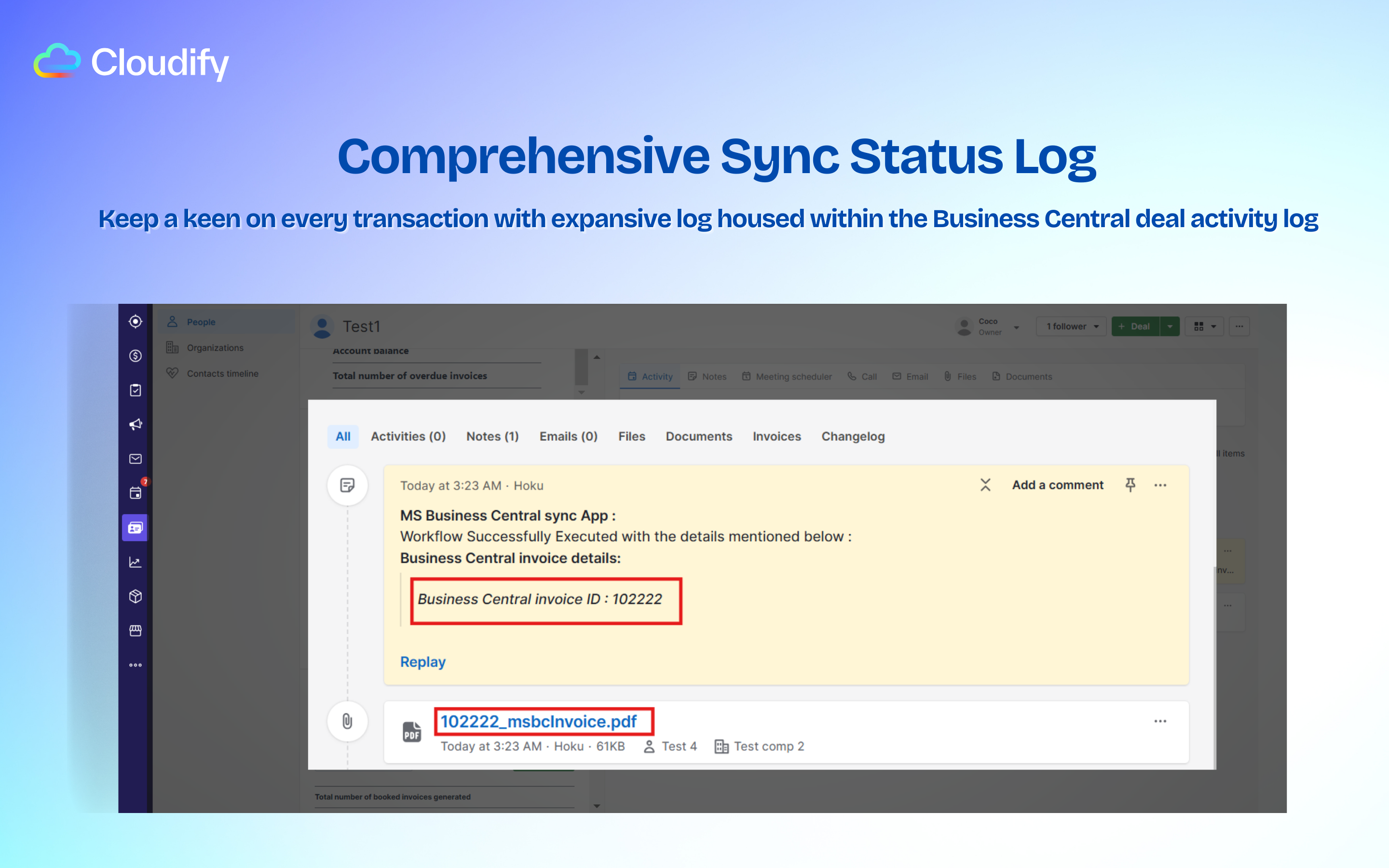Pin the MS Business Central note
Screen dimensions: 1389x868
(1130, 485)
